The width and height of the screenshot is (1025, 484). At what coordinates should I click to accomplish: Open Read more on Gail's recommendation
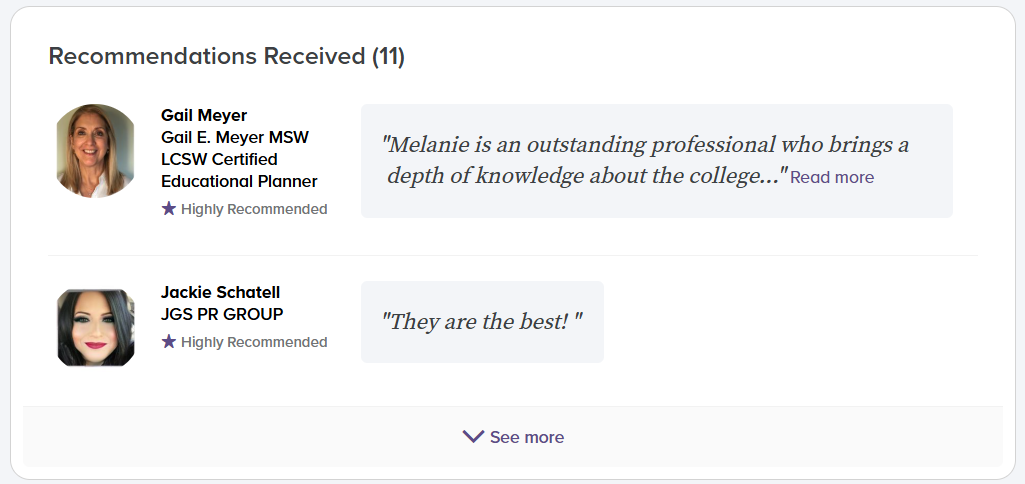pyautogui.click(x=832, y=178)
